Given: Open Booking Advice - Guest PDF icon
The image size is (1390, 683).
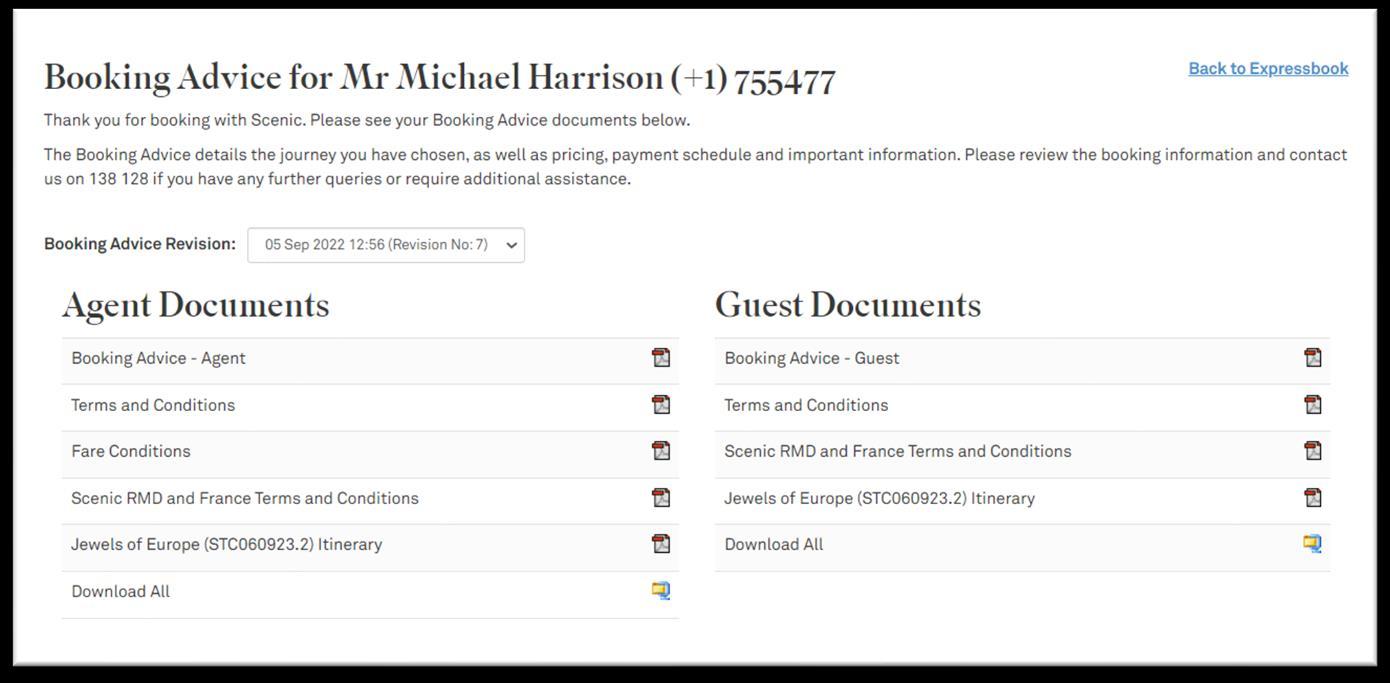Looking at the screenshot, I should pyautogui.click(x=1313, y=358).
